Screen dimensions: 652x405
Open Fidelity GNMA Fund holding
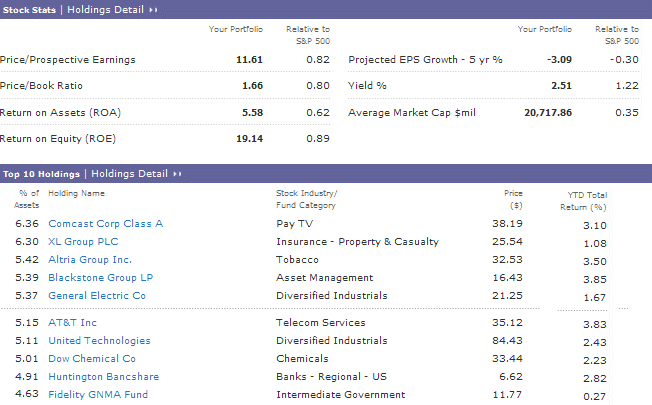98,395
